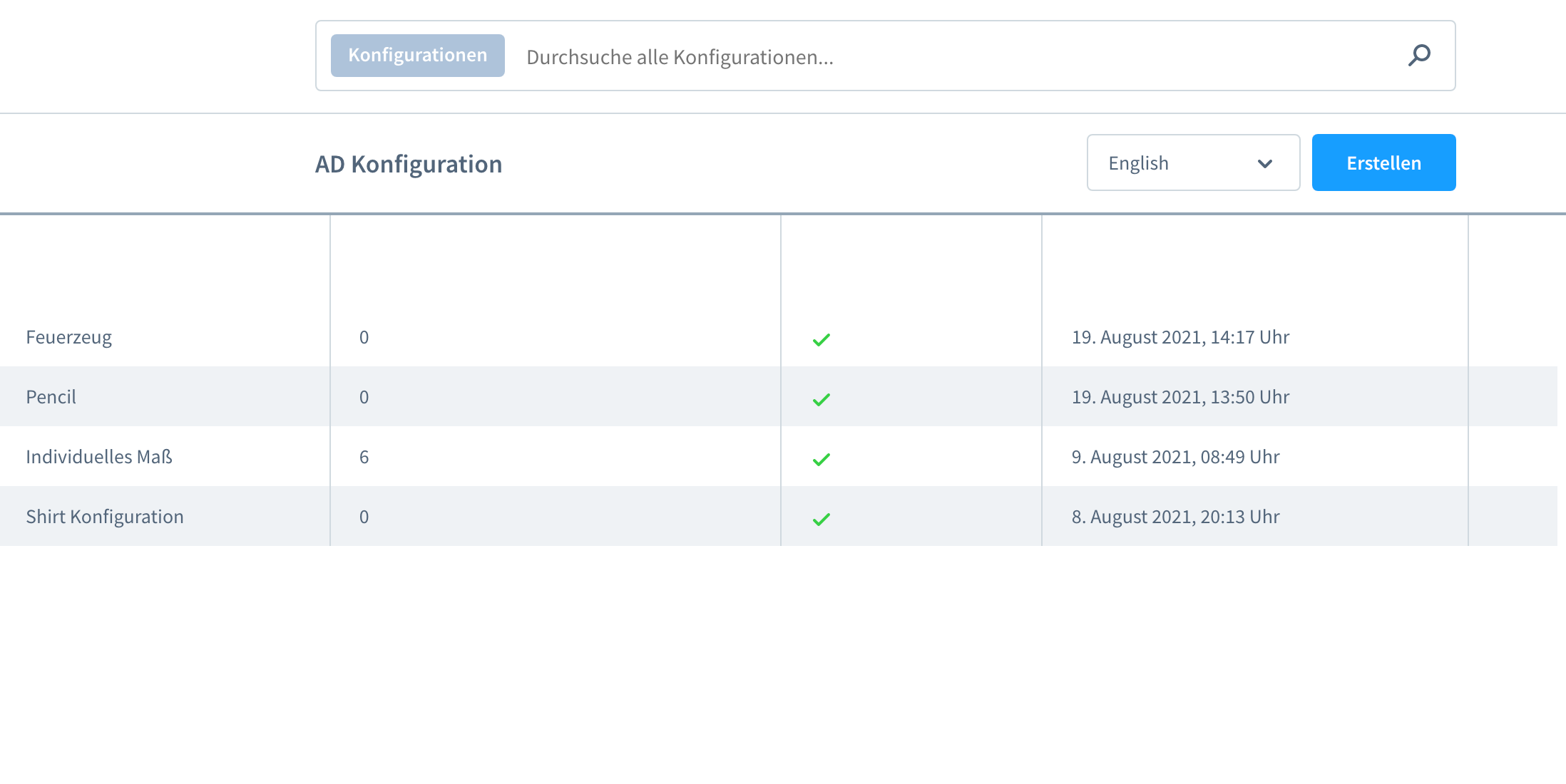Click date 19. August 2021, 14:17 Uhr
Screen dimensions: 1566x784
click(x=1180, y=337)
